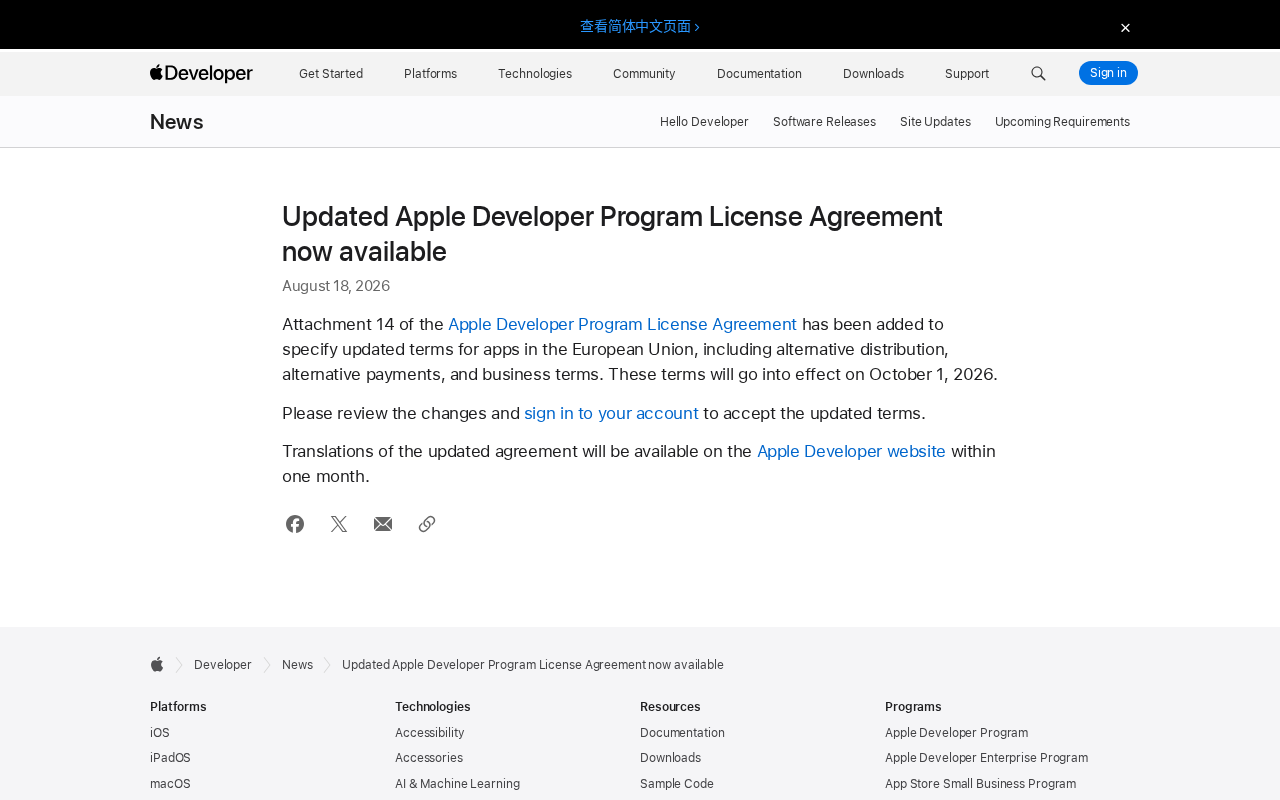Open the Documentation navigation item
Image resolution: width=1280 pixels, height=800 pixels.
click(759, 73)
